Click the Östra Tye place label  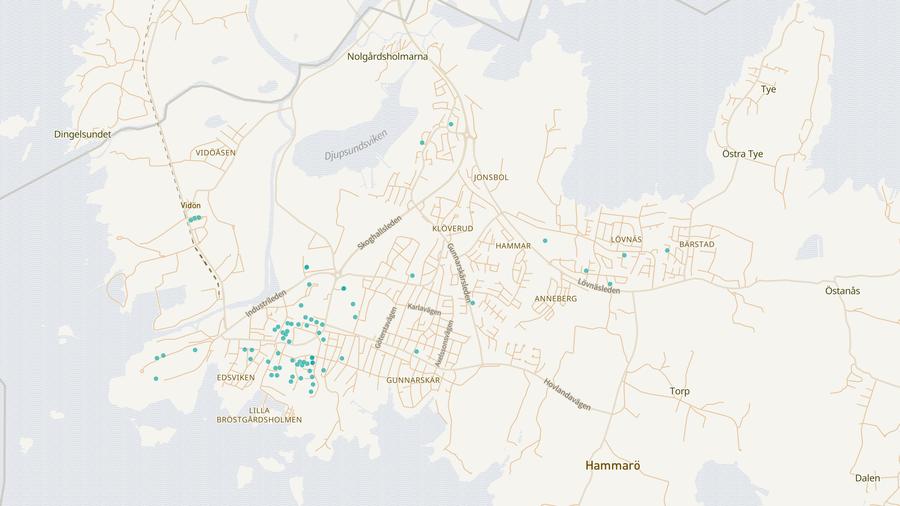(742, 154)
